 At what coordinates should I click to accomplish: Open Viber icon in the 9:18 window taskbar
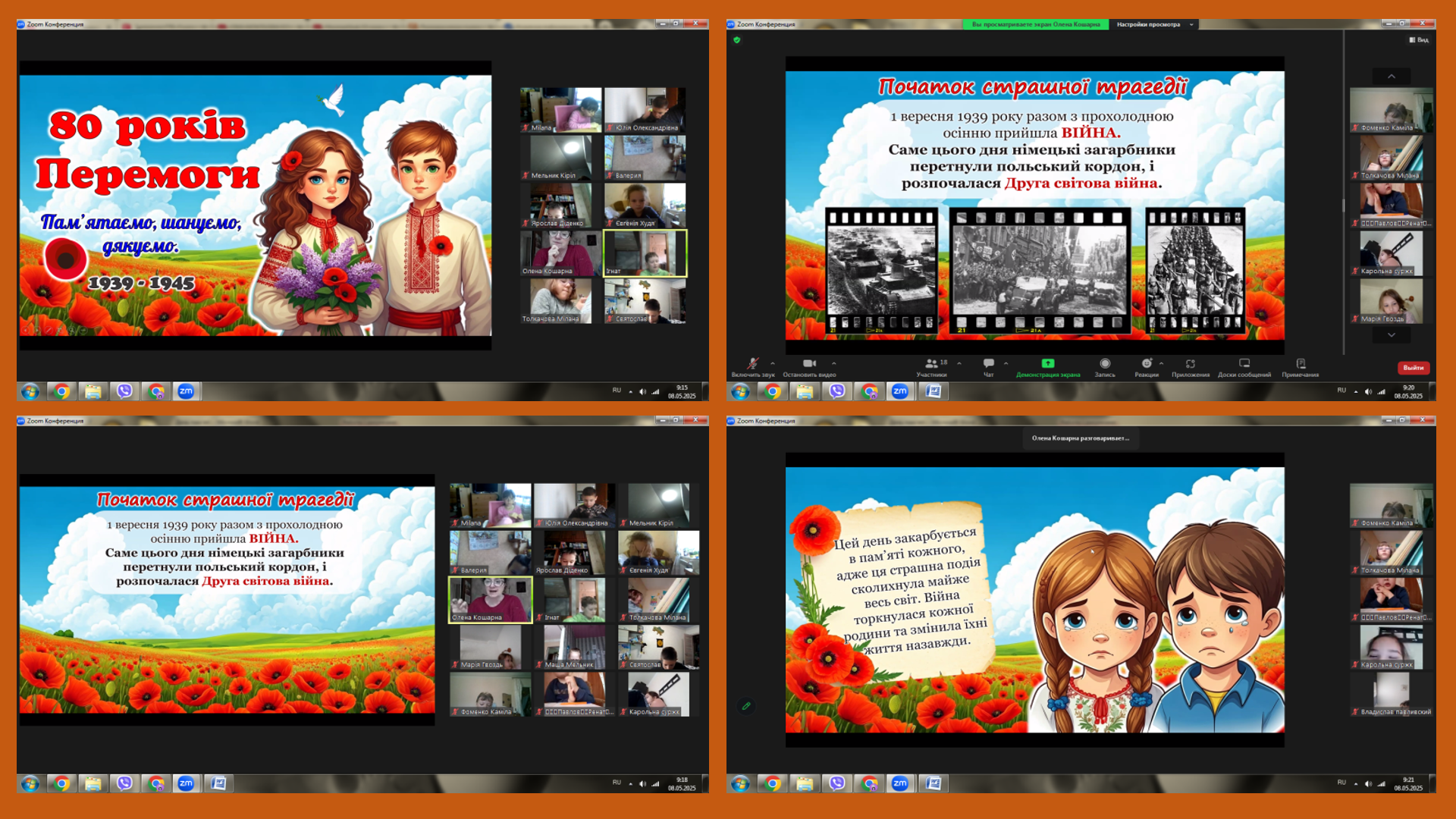point(124,783)
